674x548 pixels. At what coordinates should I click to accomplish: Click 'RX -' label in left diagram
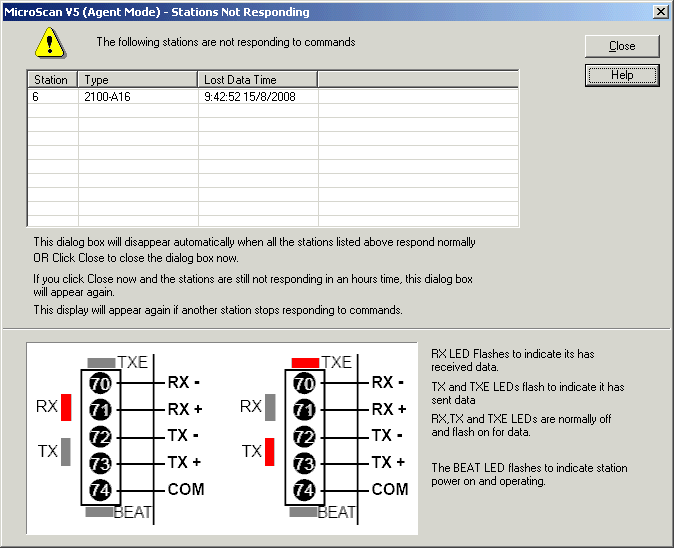[184, 382]
